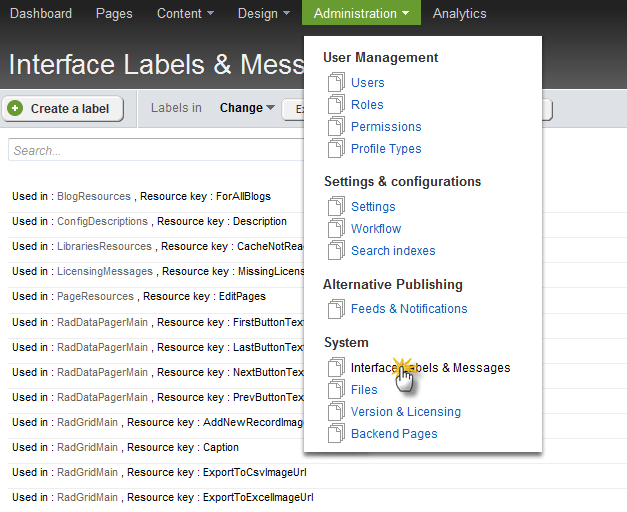
Task: Click the PageResources link
Action: pos(95,296)
